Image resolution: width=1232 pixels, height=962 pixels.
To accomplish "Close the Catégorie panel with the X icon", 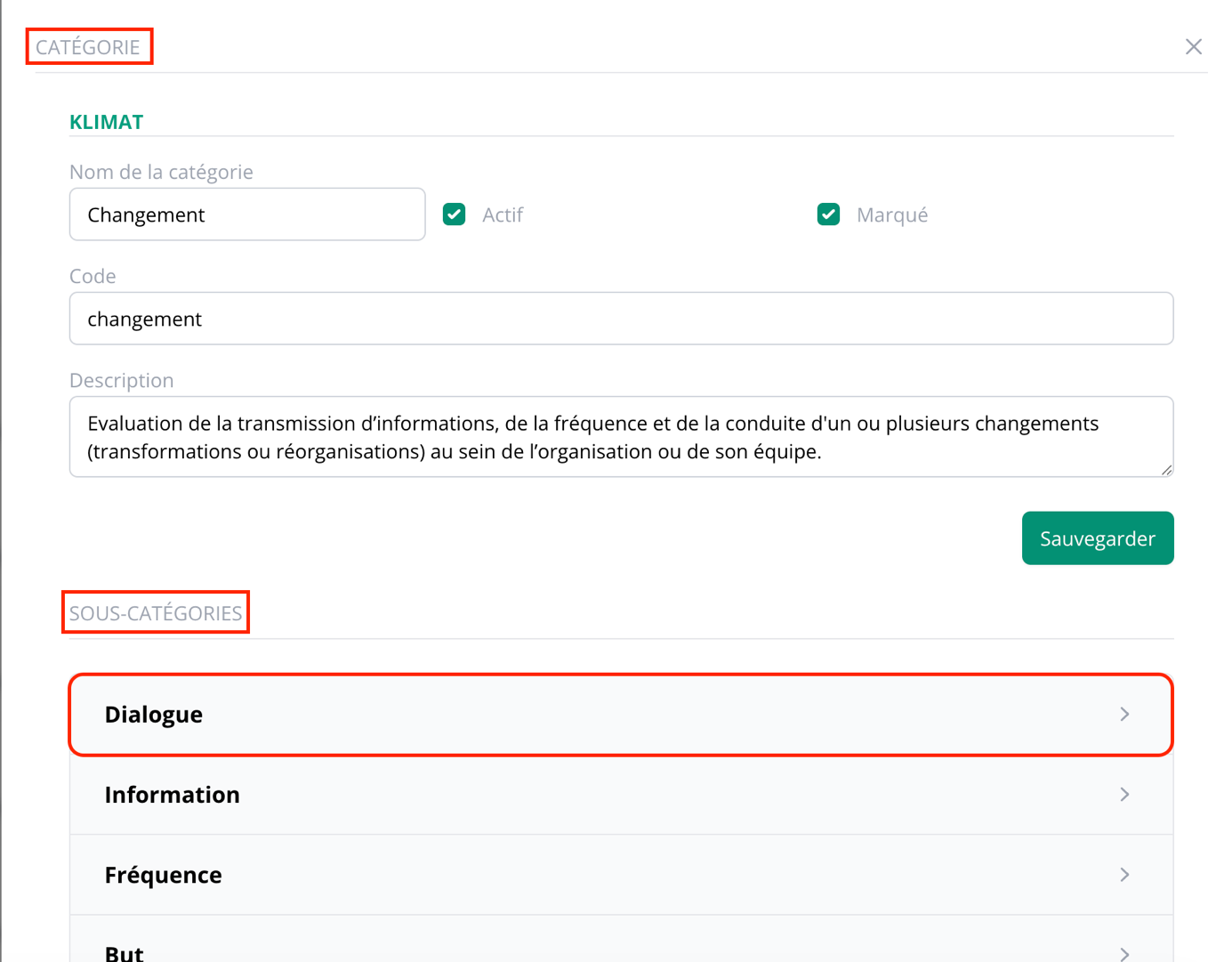I will point(1193,47).
